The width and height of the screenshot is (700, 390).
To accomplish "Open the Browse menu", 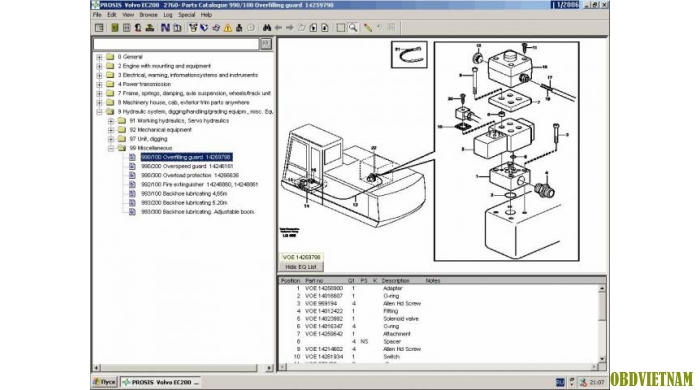I will pos(148,15).
